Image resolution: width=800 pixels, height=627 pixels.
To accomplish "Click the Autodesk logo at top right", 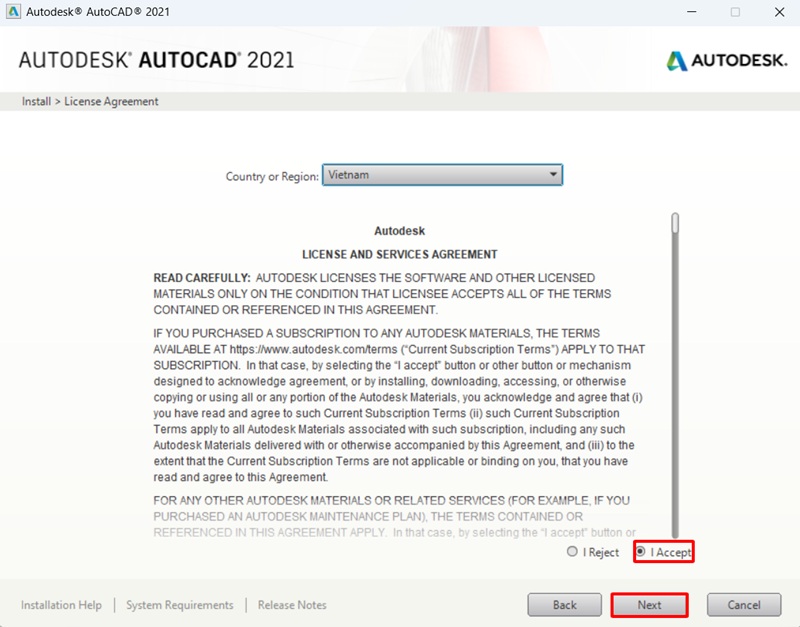I will (725, 60).
